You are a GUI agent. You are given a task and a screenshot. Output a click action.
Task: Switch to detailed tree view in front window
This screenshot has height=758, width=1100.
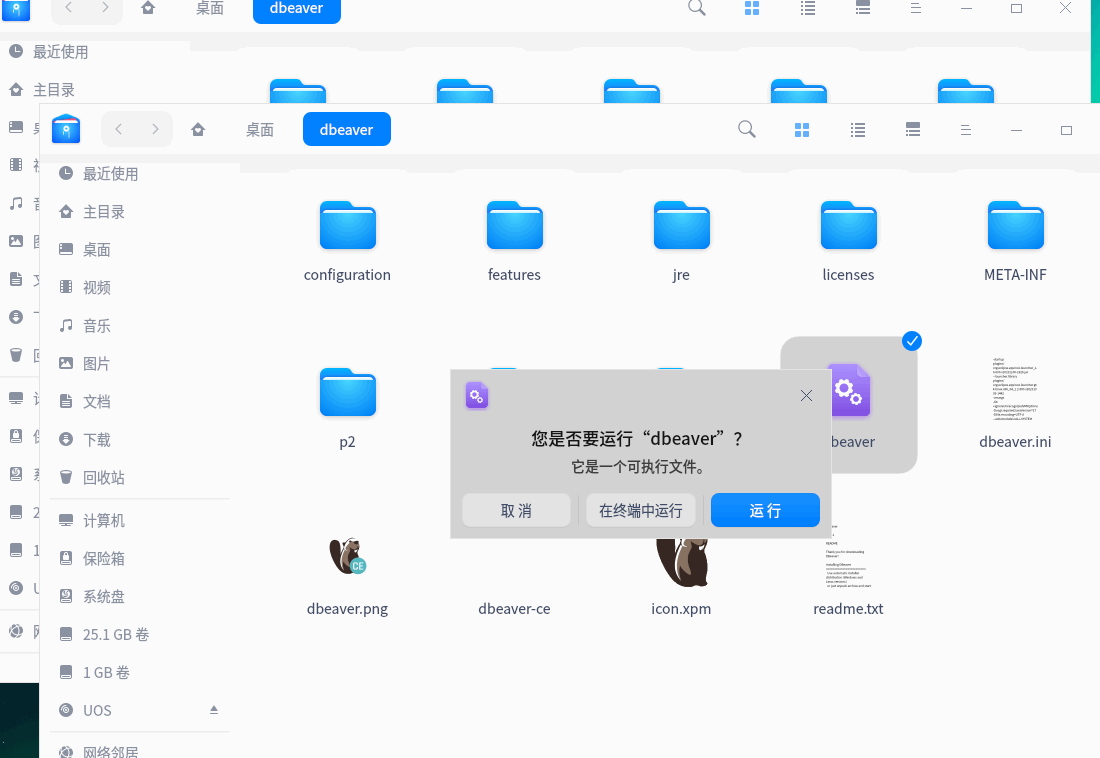pyautogui.click(x=913, y=129)
